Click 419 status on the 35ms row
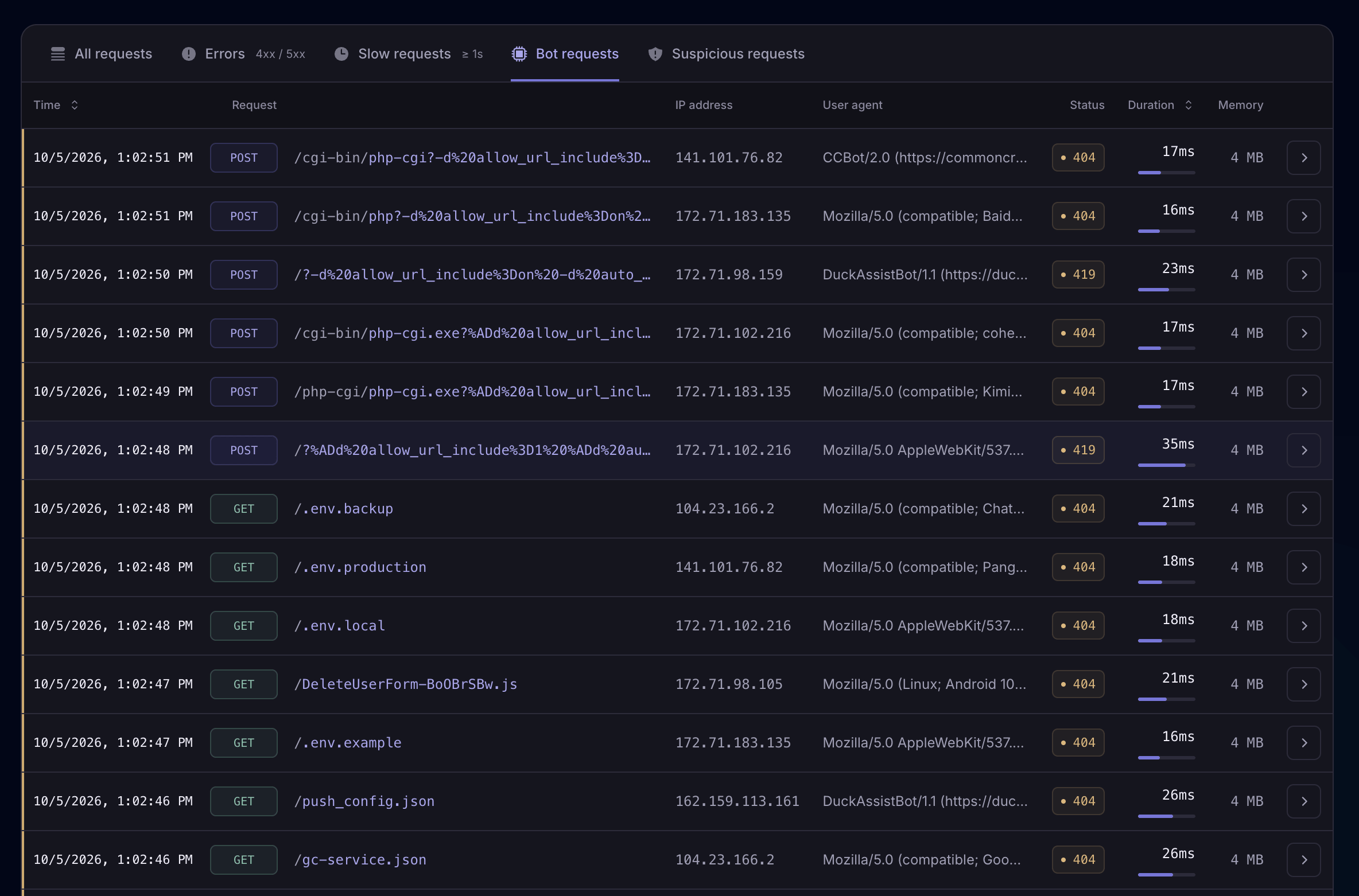This screenshot has width=1359, height=896. point(1078,450)
